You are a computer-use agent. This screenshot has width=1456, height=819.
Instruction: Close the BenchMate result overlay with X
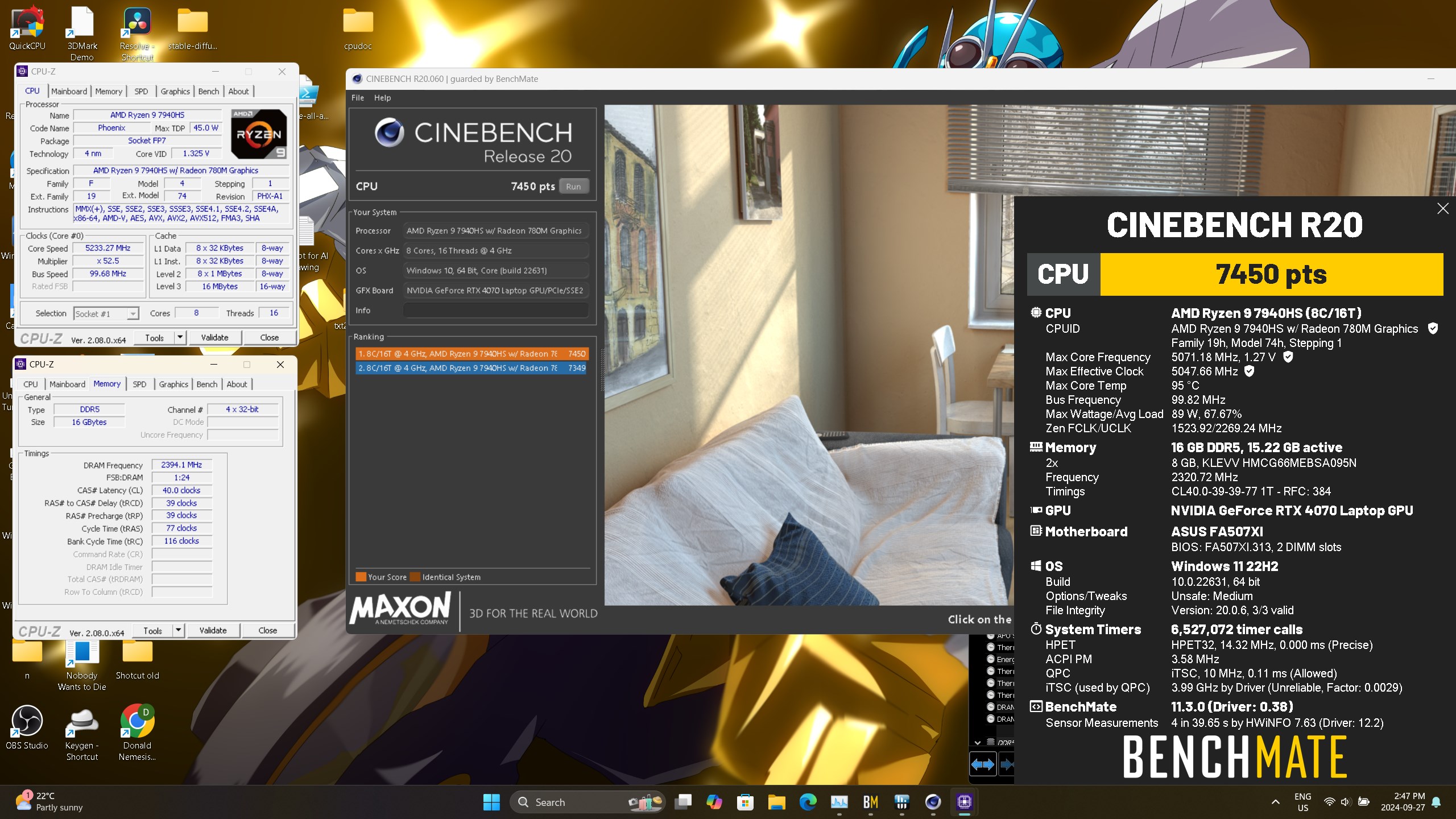click(1443, 209)
